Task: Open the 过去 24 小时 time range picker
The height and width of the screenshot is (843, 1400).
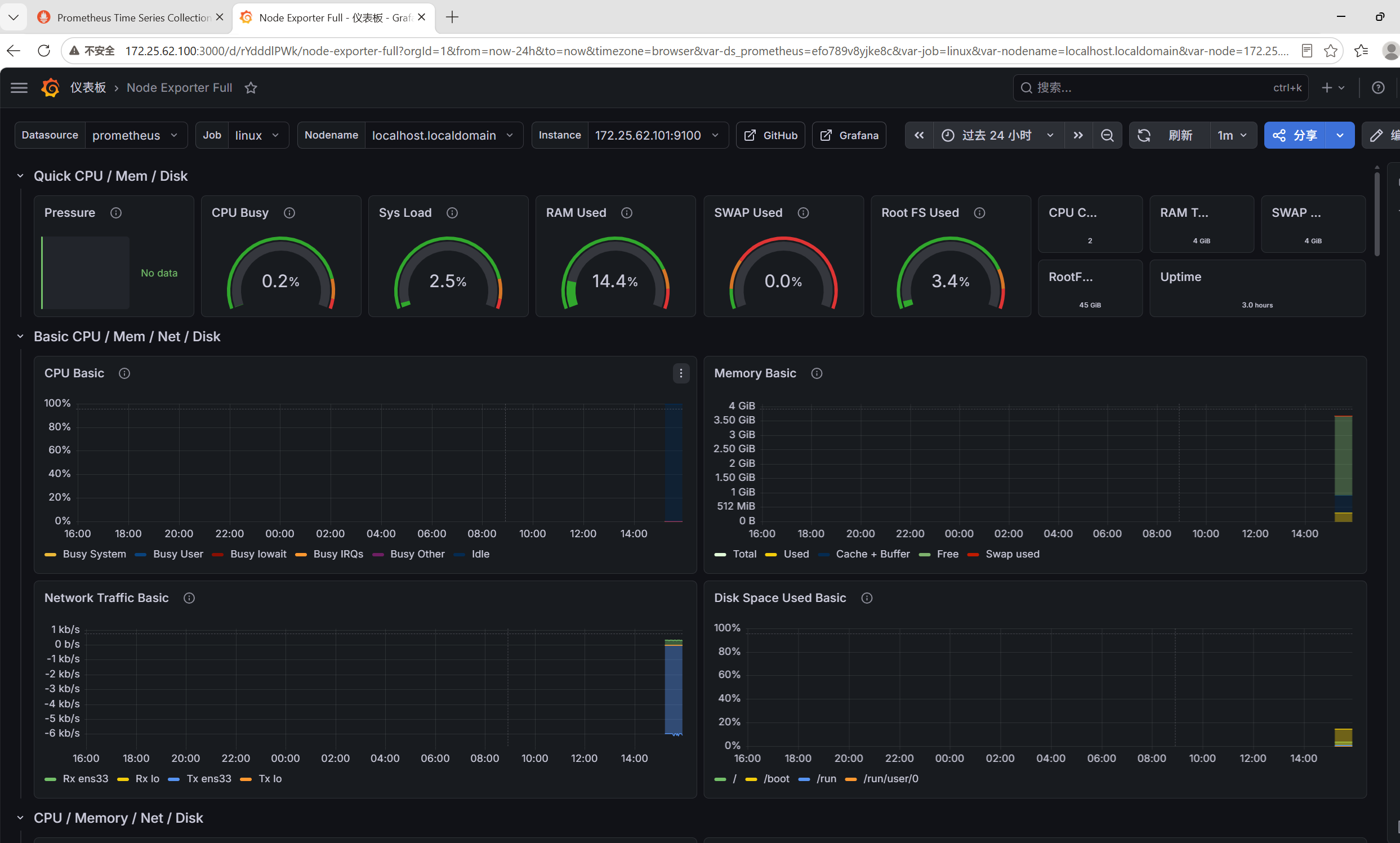Action: point(998,135)
